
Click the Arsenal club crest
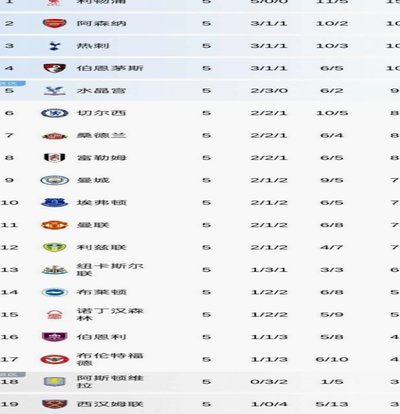(x=55, y=23)
